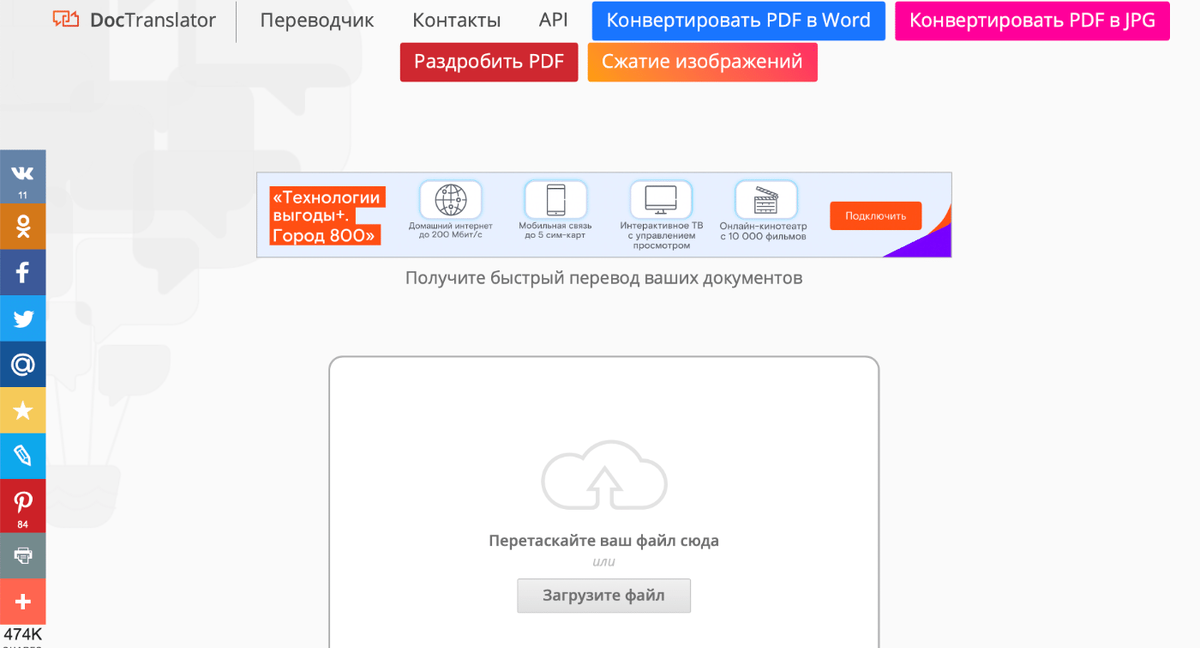Click 'Интерактивное ТВ с управлением просмотром' text

point(661,235)
